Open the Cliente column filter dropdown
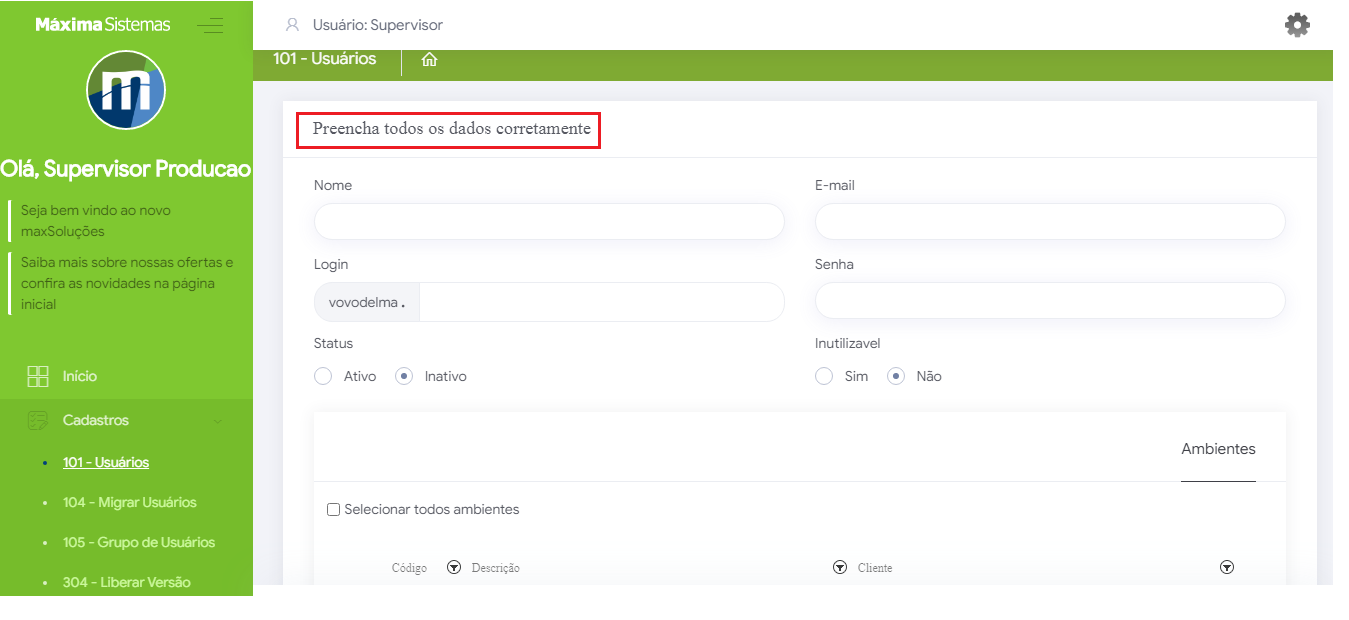 click(1227, 567)
